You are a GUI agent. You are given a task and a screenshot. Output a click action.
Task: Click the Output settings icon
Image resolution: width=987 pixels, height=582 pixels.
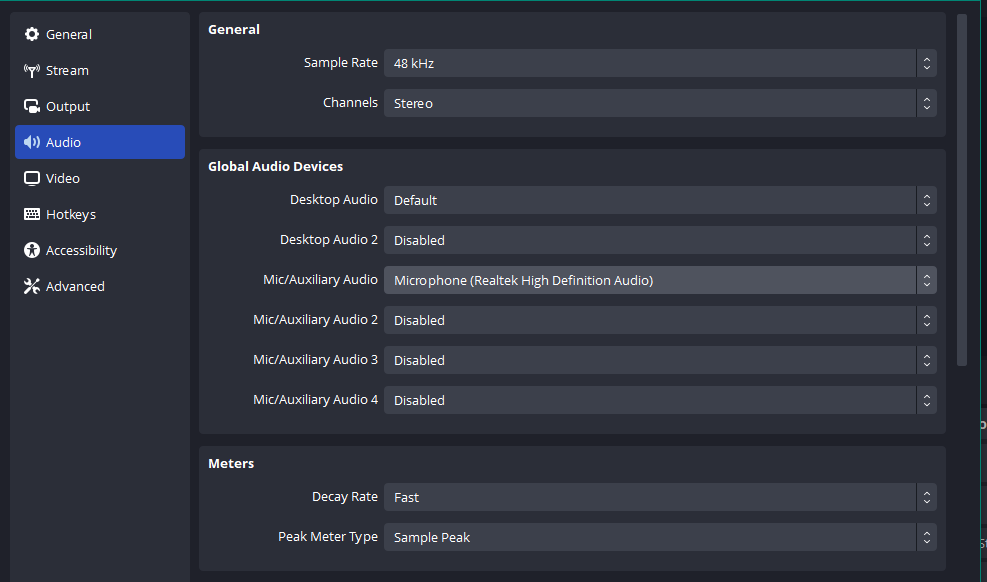coord(31,106)
